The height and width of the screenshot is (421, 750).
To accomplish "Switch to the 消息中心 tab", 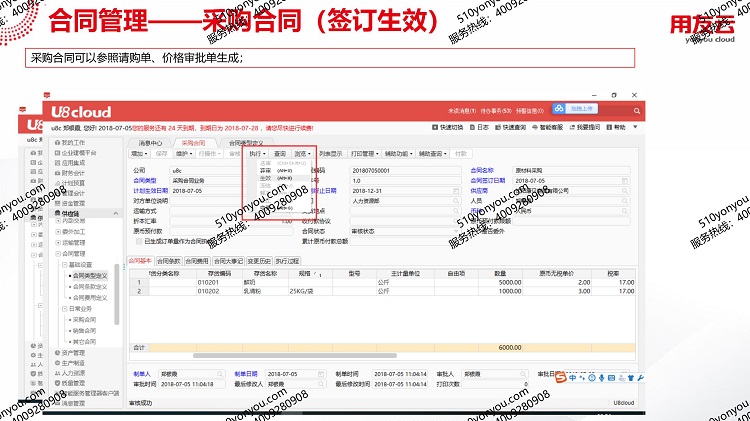I will tap(150, 143).
